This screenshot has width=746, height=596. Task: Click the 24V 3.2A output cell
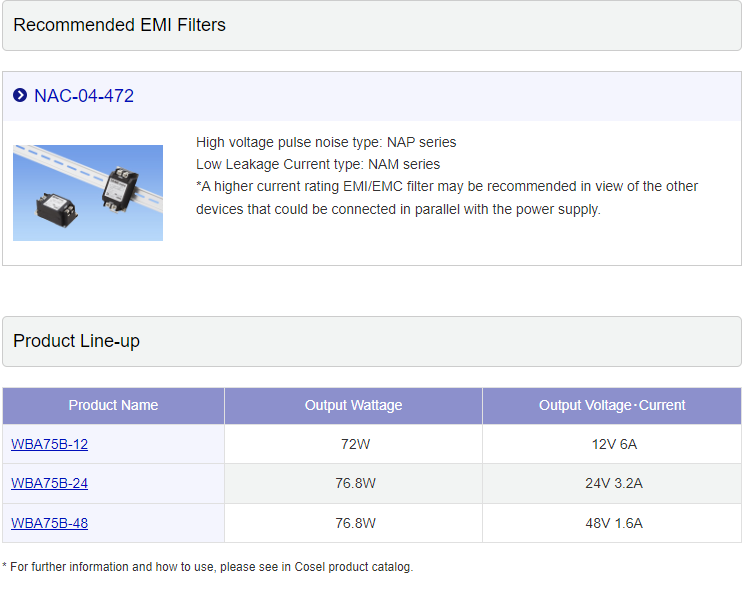tap(613, 483)
